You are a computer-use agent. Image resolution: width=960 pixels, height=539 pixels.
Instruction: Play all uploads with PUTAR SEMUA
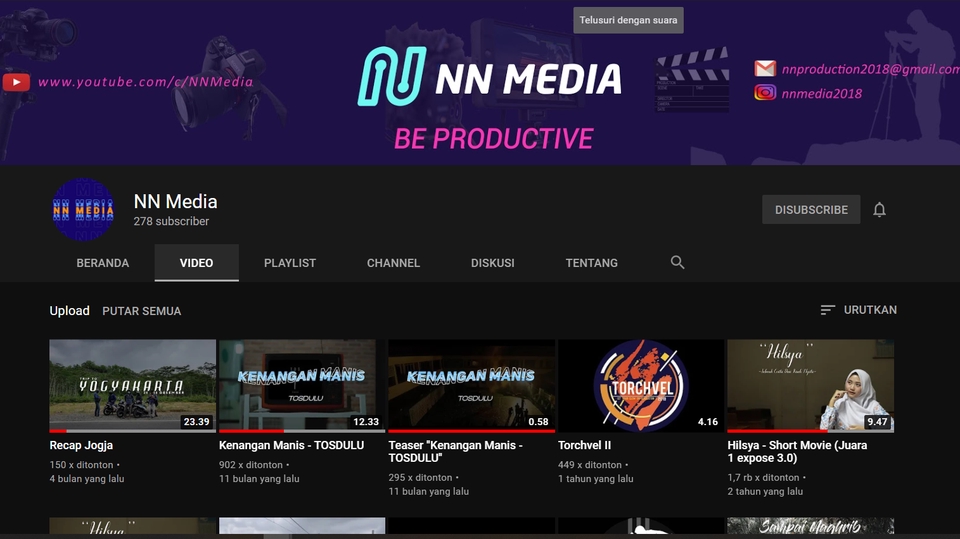point(141,311)
